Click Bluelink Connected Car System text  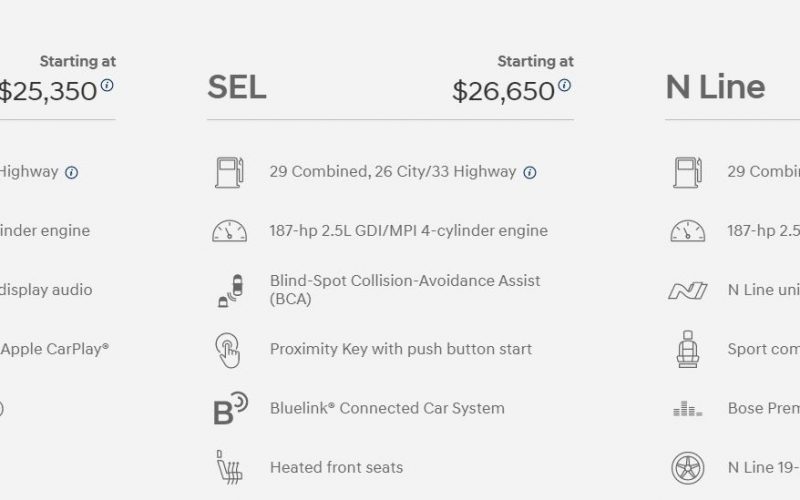(x=387, y=408)
